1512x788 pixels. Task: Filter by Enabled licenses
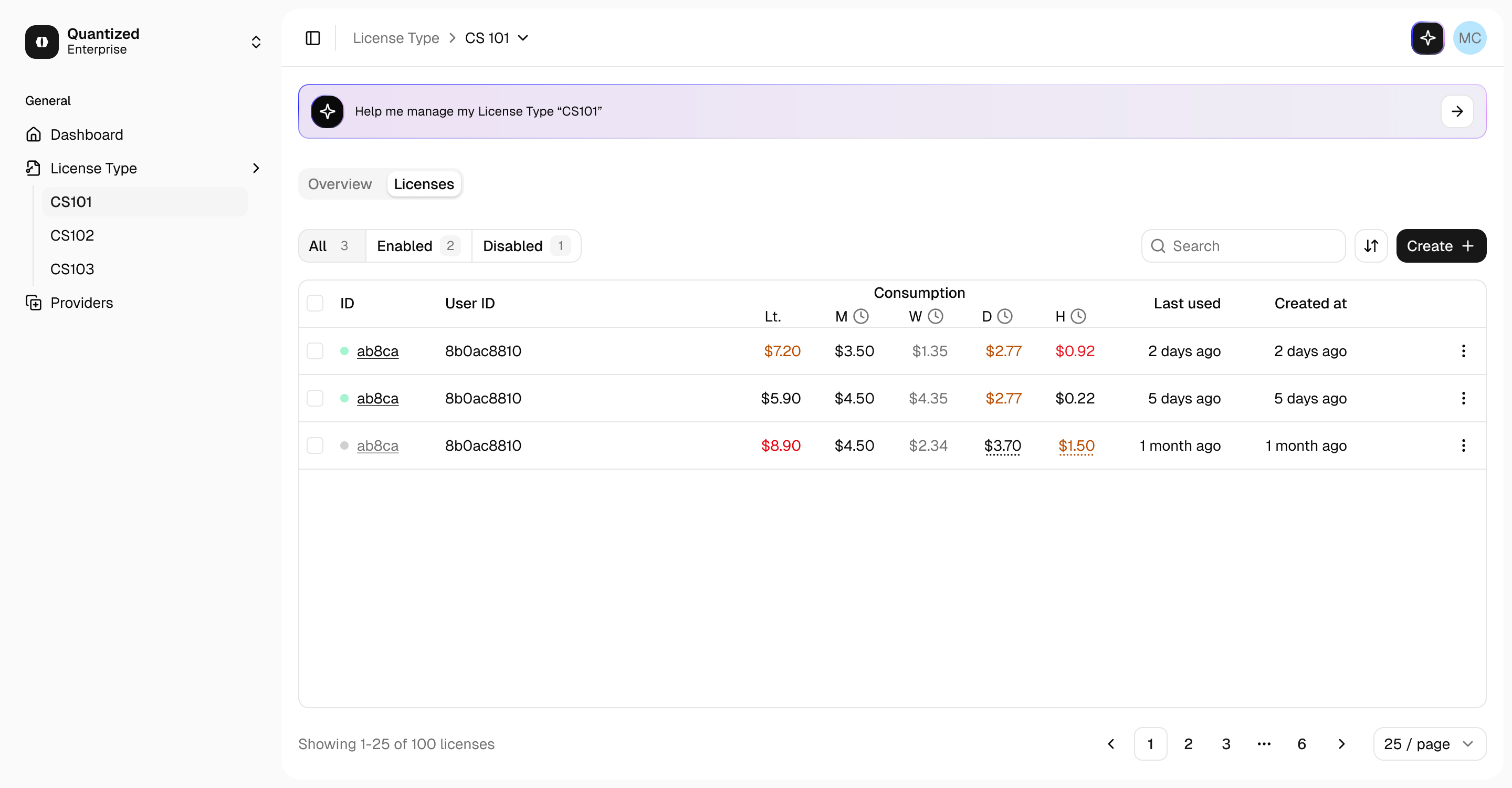click(418, 246)
